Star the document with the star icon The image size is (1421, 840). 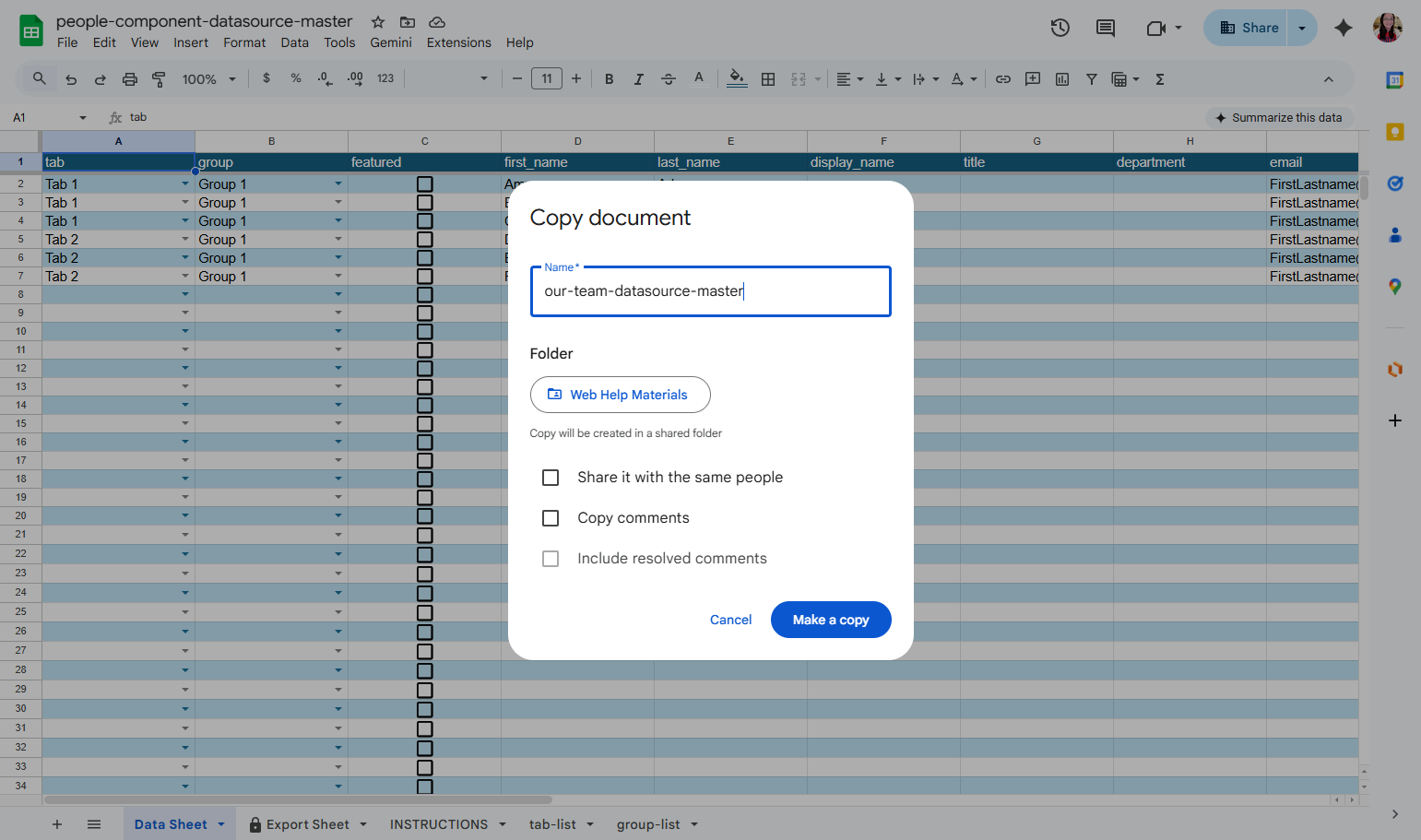click(x=378, y=22)
